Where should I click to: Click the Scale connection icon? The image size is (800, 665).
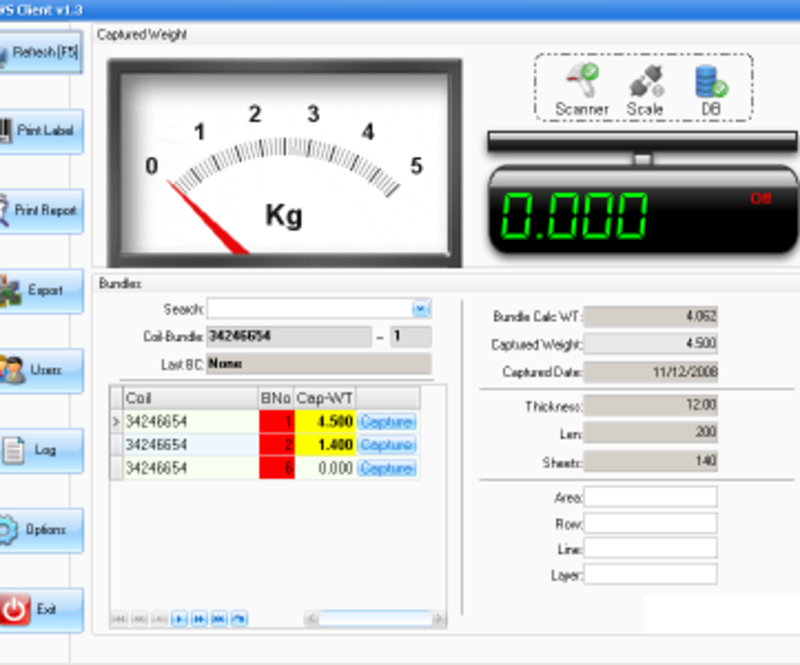click(646, 81)
